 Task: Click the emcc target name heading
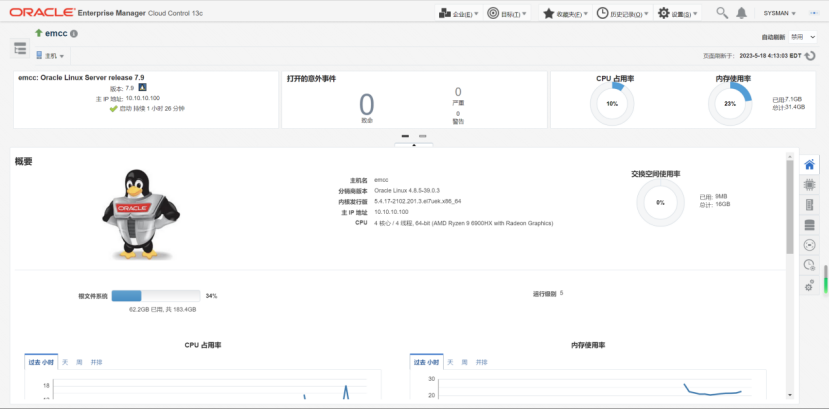tap(56, 33)
